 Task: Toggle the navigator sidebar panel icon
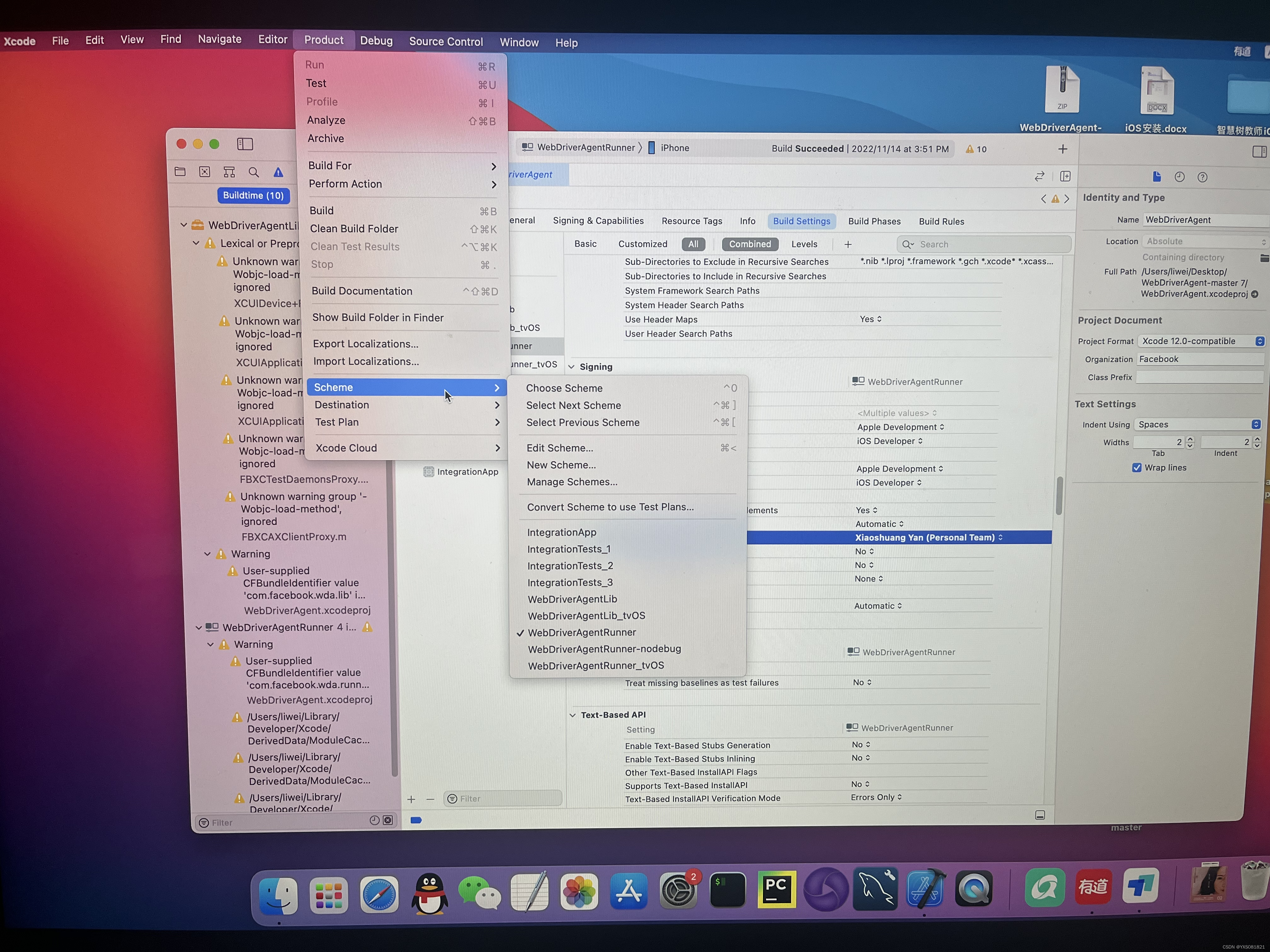pos(245,144)
